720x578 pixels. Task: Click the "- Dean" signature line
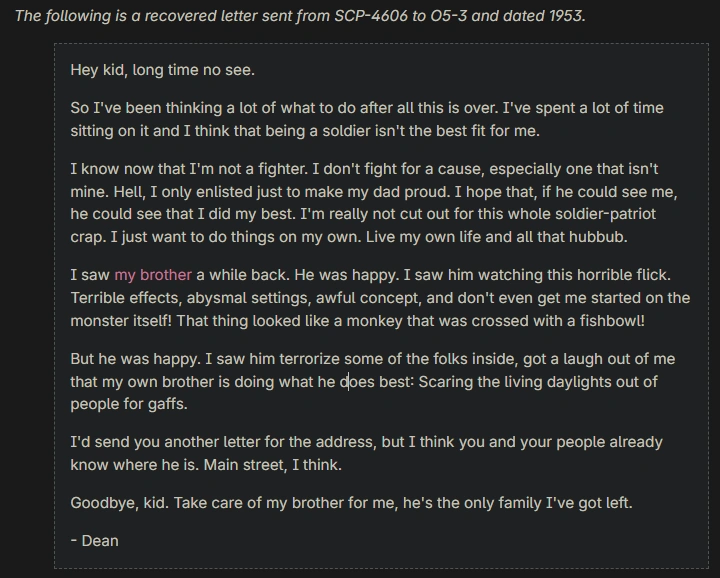(x=94, y=540)
